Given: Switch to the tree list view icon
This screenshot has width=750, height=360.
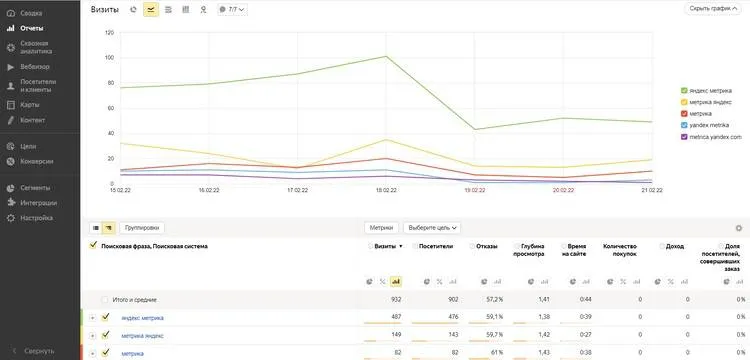Looking at the screenshot, I should click(x=109, y=228).
